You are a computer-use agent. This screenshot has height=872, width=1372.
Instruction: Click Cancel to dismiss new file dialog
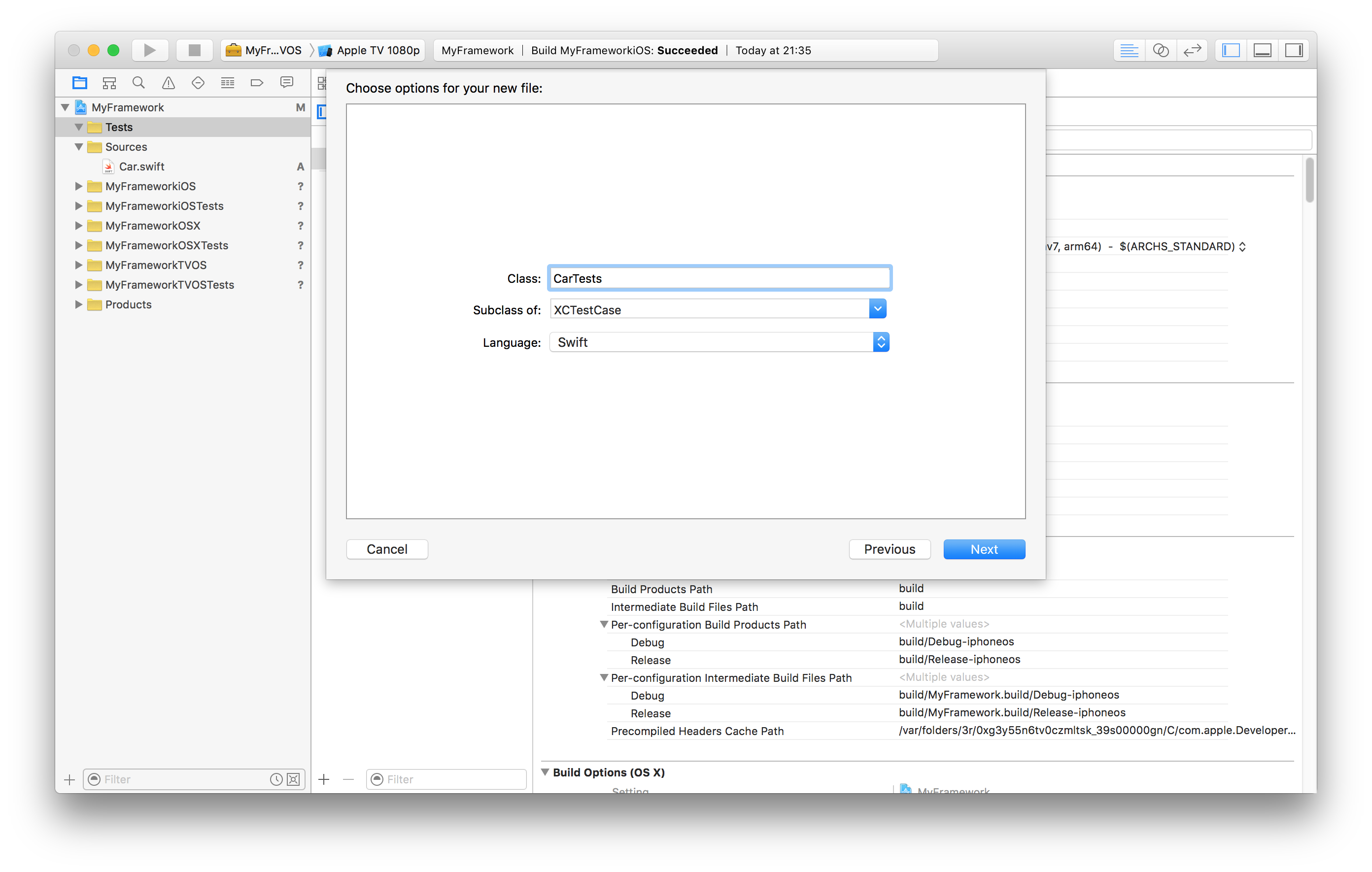(386, 548)
